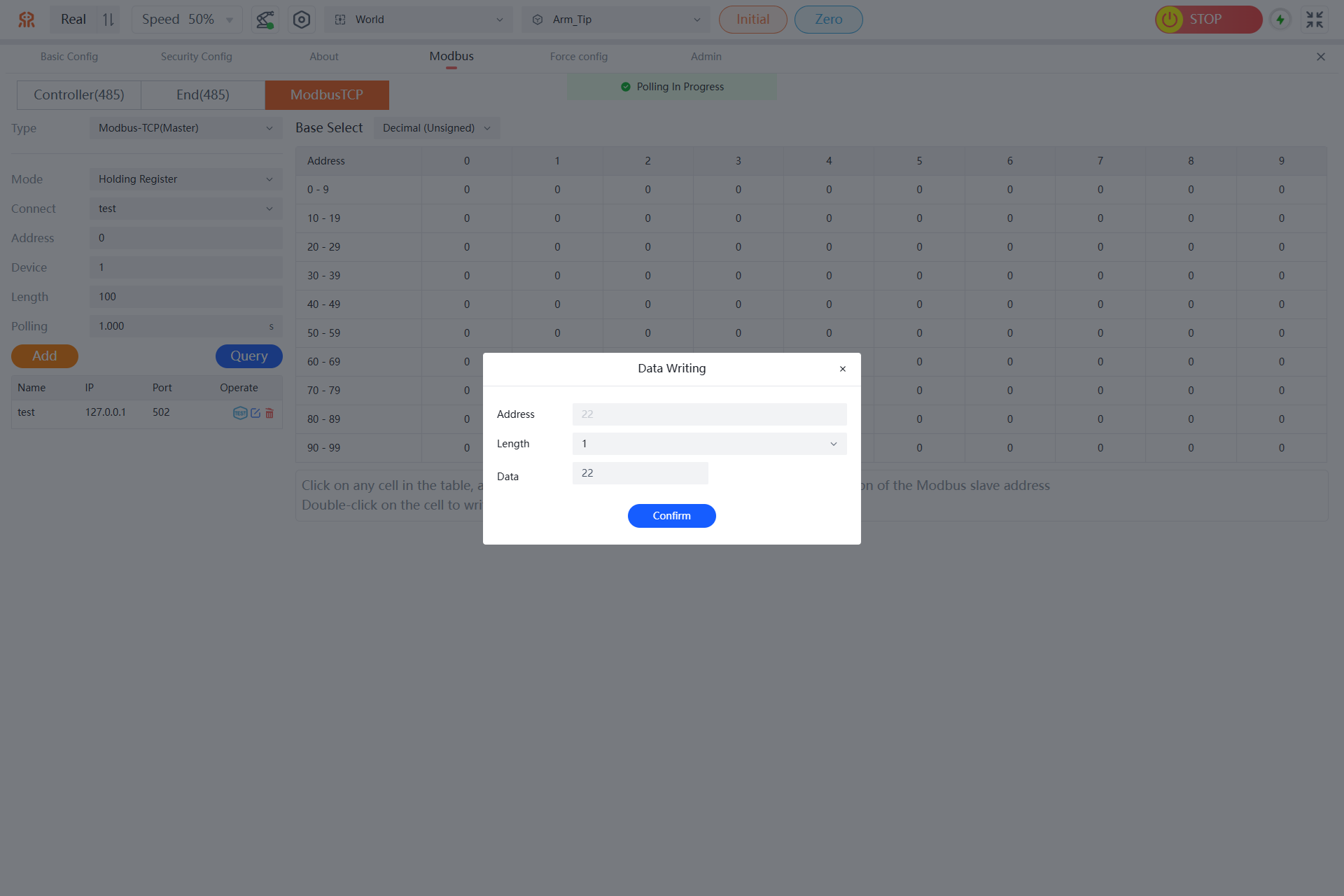Click the robot arm status icon

[x=265, y=20]
